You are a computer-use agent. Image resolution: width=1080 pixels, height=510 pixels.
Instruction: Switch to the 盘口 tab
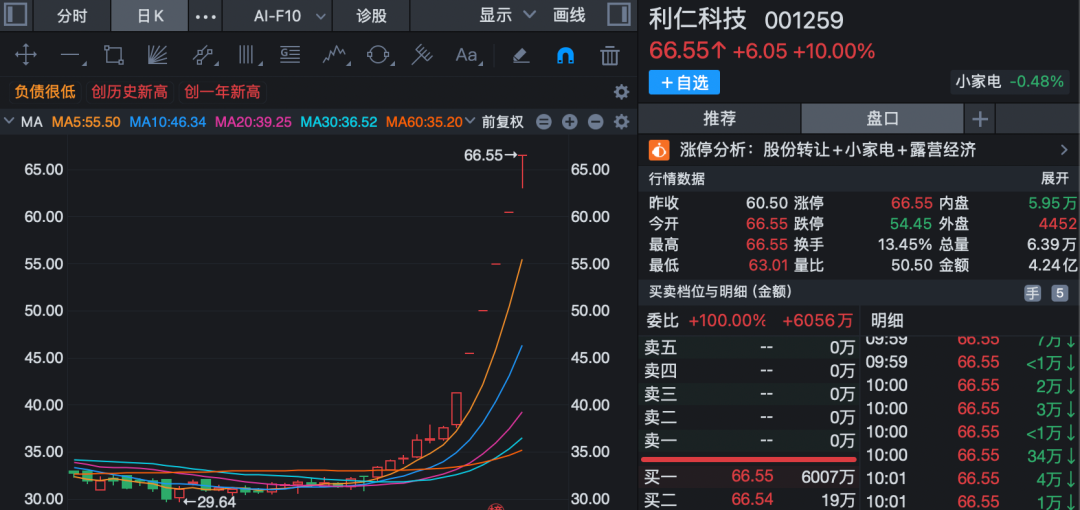[882, 119]
